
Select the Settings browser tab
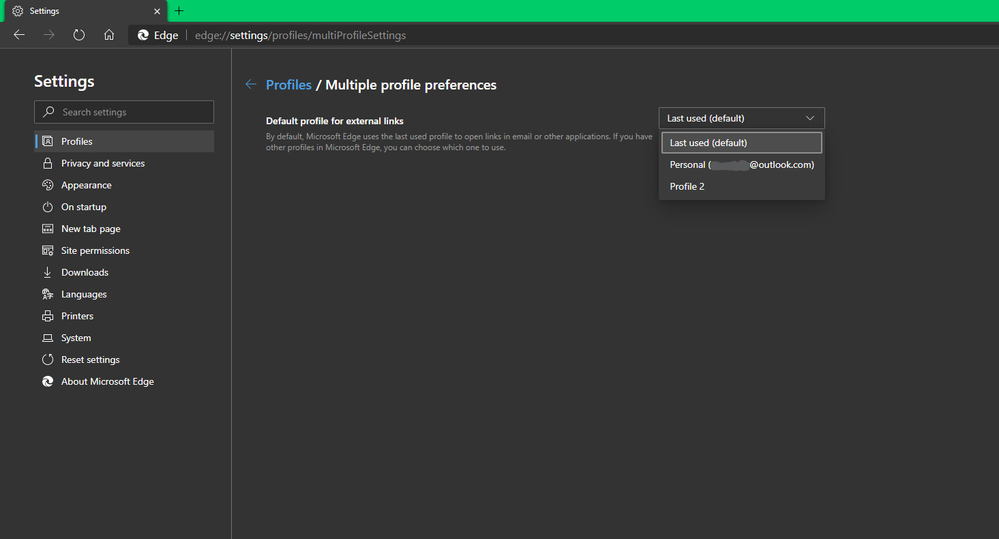point(85,11)
